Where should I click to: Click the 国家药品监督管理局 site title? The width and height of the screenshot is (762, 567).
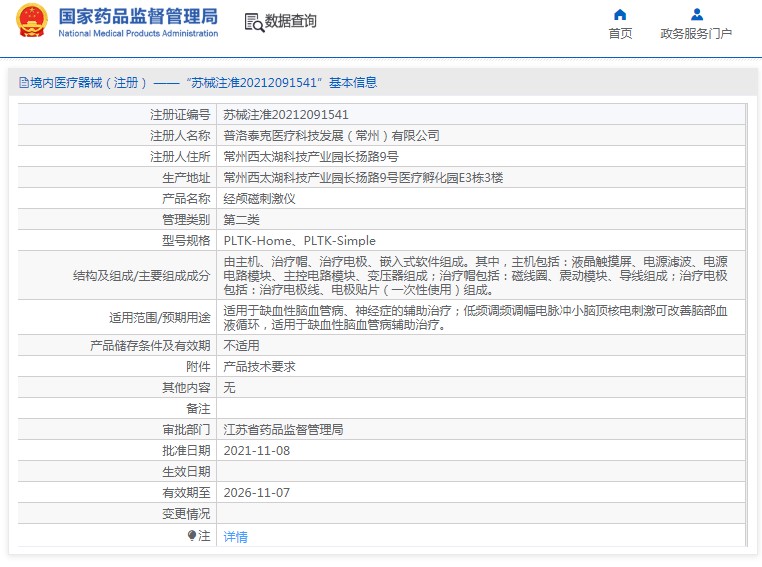tap(138, 17)
